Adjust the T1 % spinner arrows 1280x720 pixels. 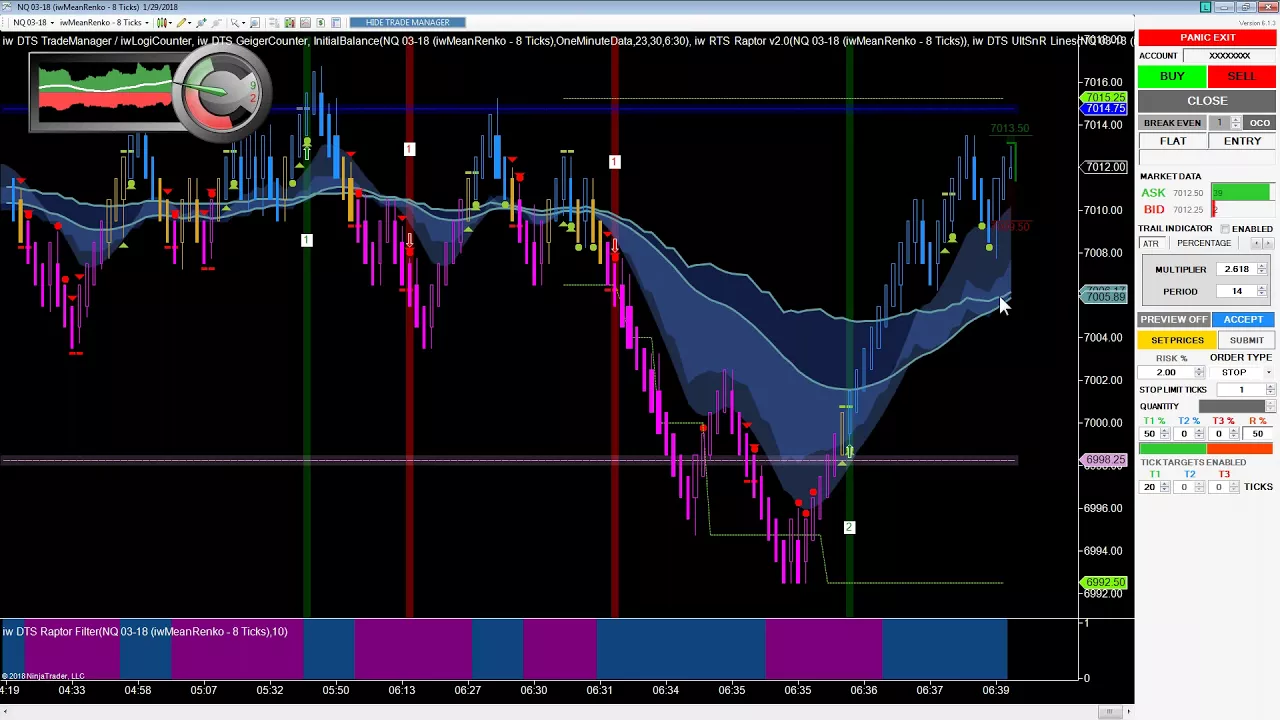point(1164,434)
